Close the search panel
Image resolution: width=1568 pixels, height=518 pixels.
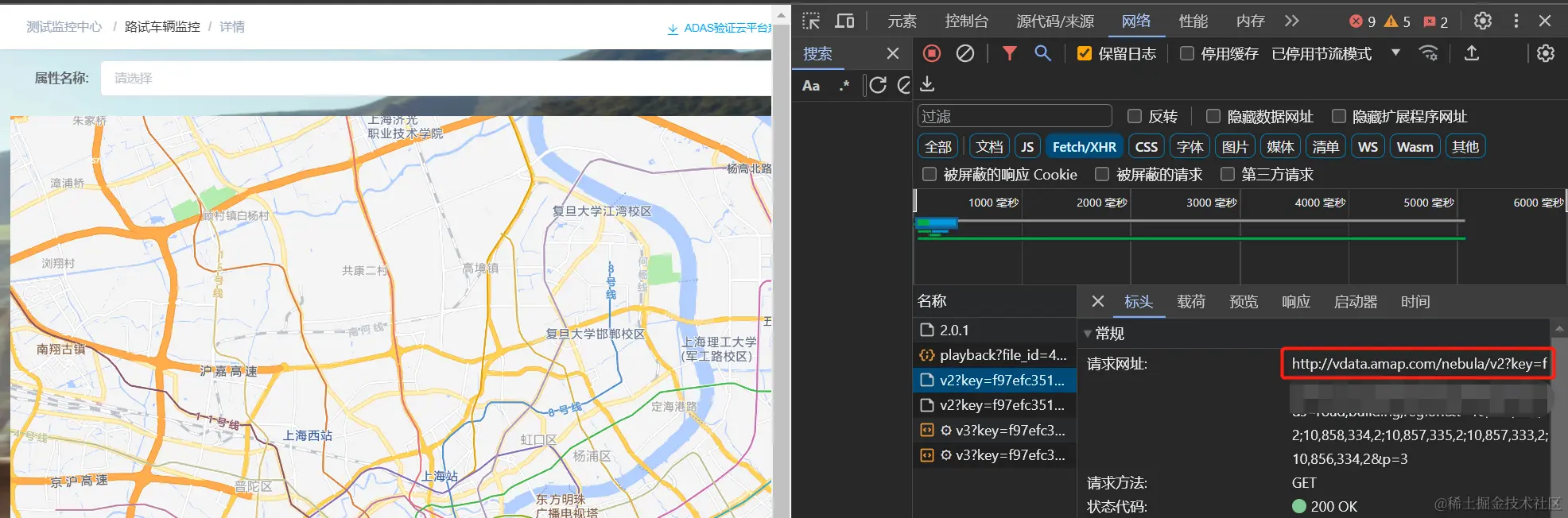click(893, 53)
